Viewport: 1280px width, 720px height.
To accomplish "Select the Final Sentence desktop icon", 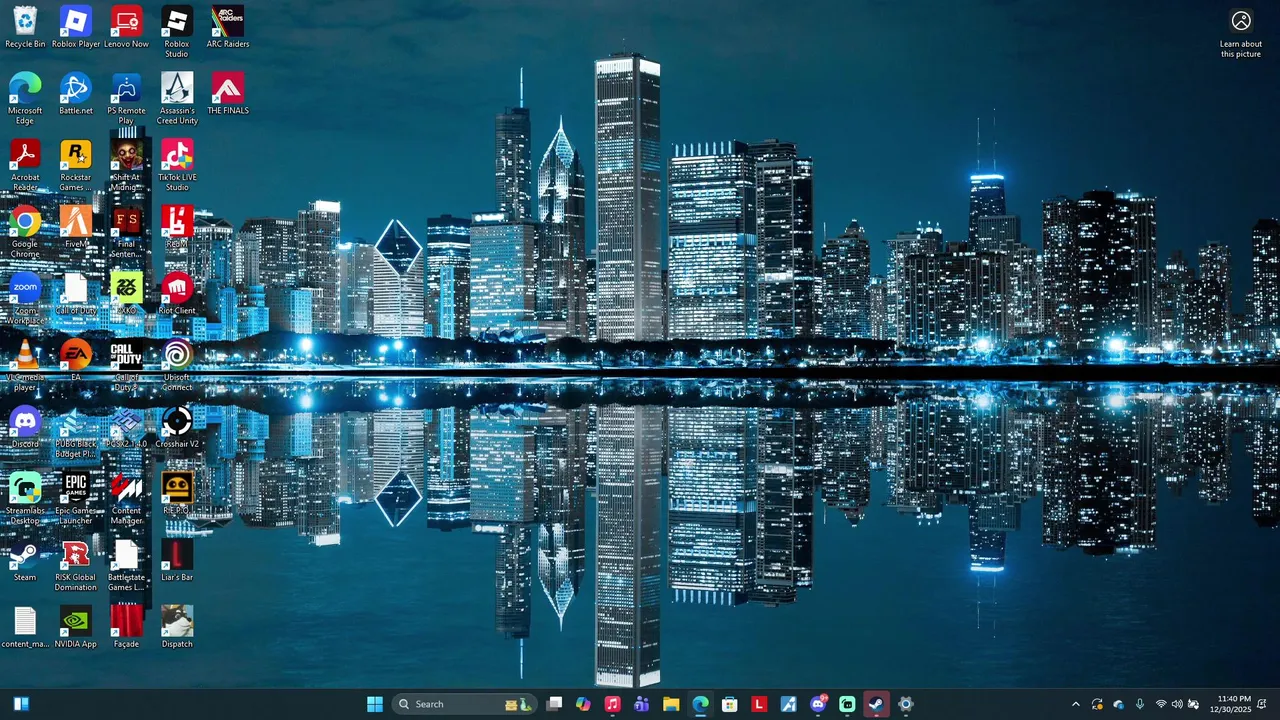I will point(126,232).
